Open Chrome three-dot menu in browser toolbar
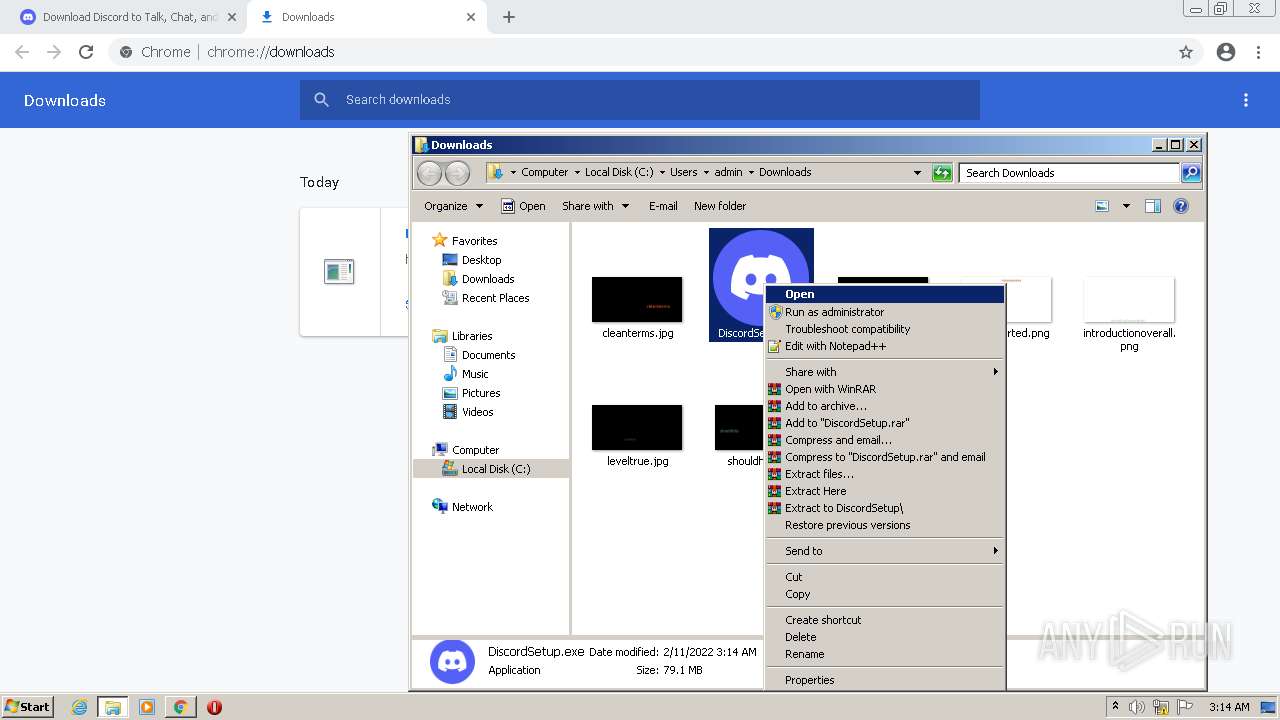Screen dimensions: 1280x720 pos(1259,52)
